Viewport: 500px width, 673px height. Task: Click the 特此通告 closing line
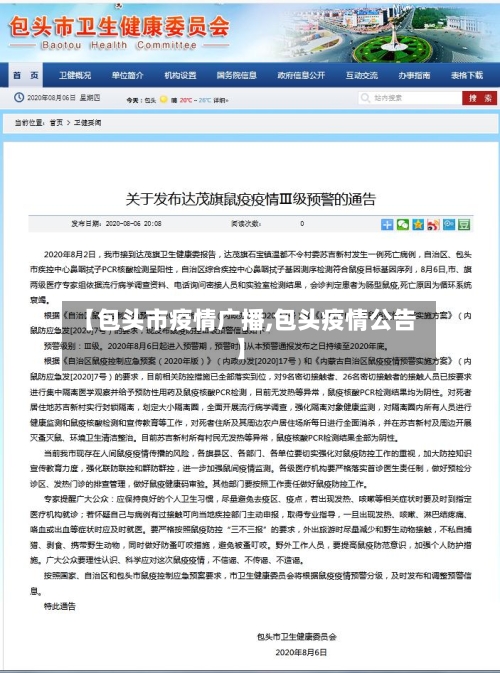click(60, 606)
